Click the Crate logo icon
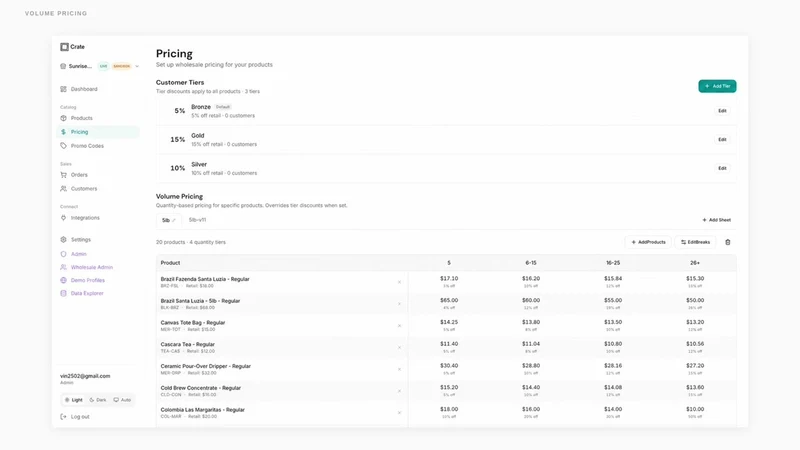Image resolution: width=800 pixels, height=450 pixels. (x=64, y=47)
